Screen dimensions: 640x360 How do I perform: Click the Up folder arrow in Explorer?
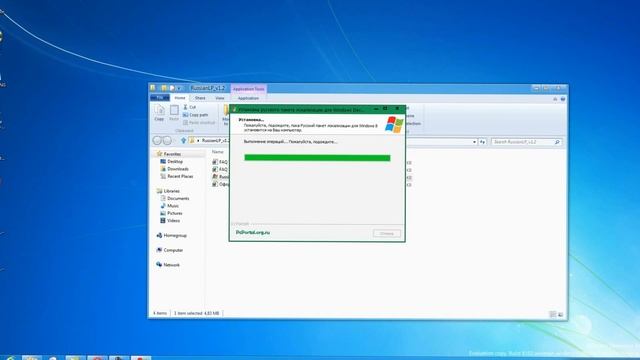[x=183, y=140]
